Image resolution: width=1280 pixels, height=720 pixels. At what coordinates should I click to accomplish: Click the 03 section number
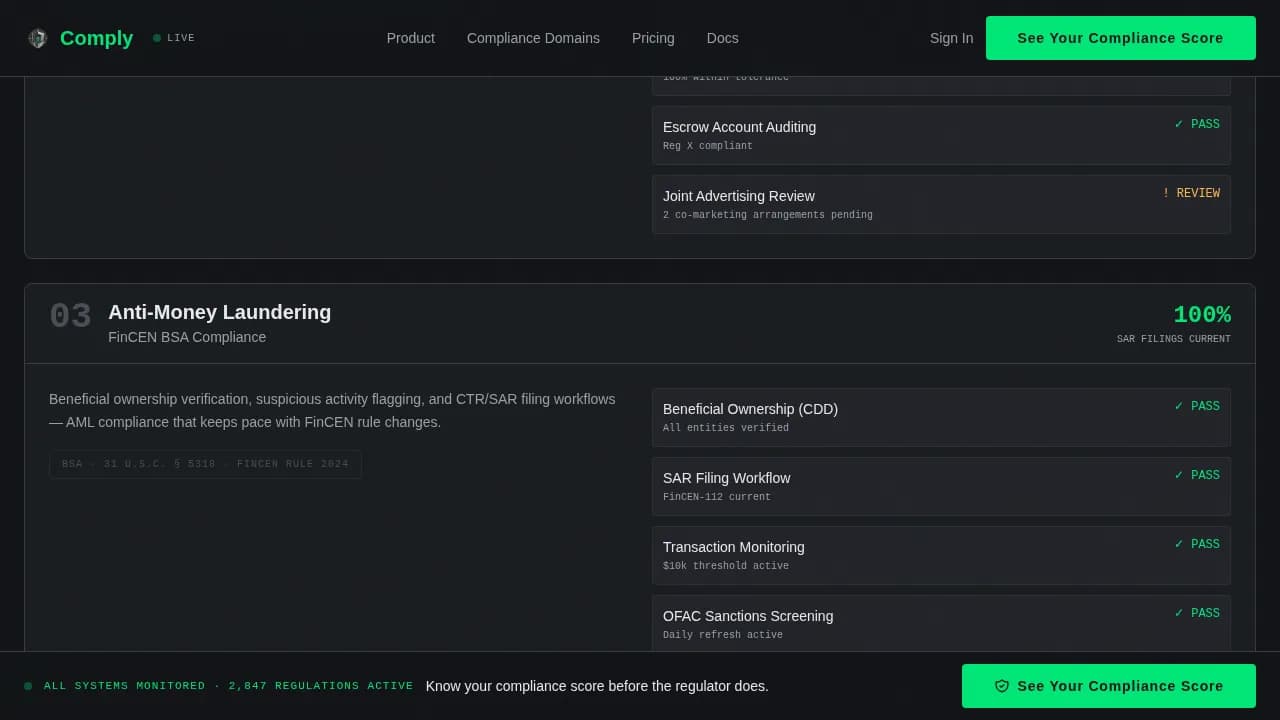[70, 316]
